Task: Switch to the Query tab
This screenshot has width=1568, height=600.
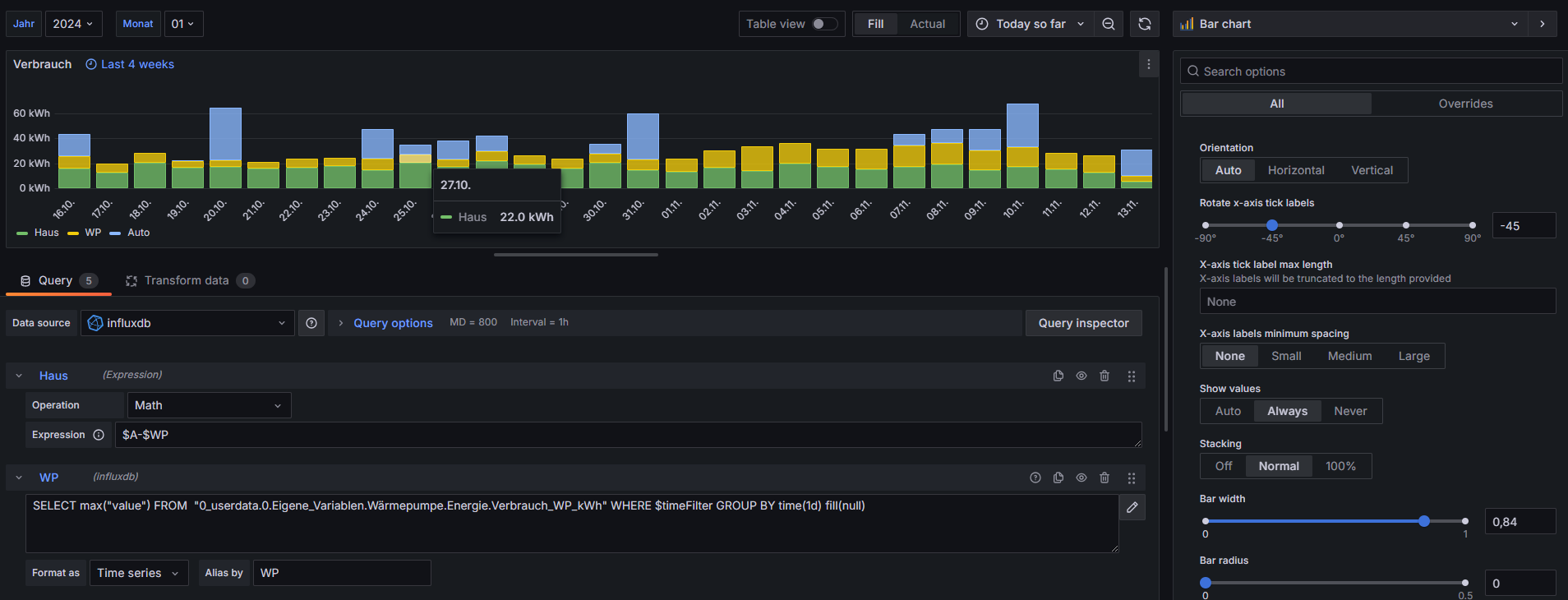Action: click(x=58, y=280)
